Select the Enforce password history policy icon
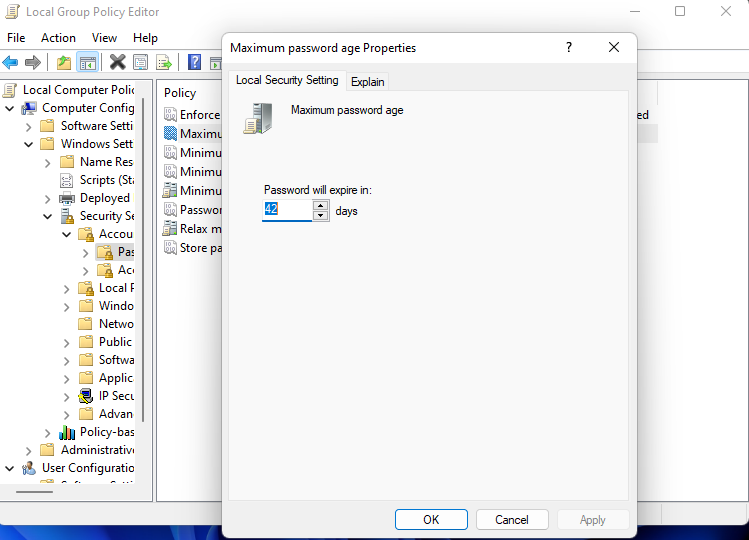This screenshot has height=540, width=749. coord(171,114)
